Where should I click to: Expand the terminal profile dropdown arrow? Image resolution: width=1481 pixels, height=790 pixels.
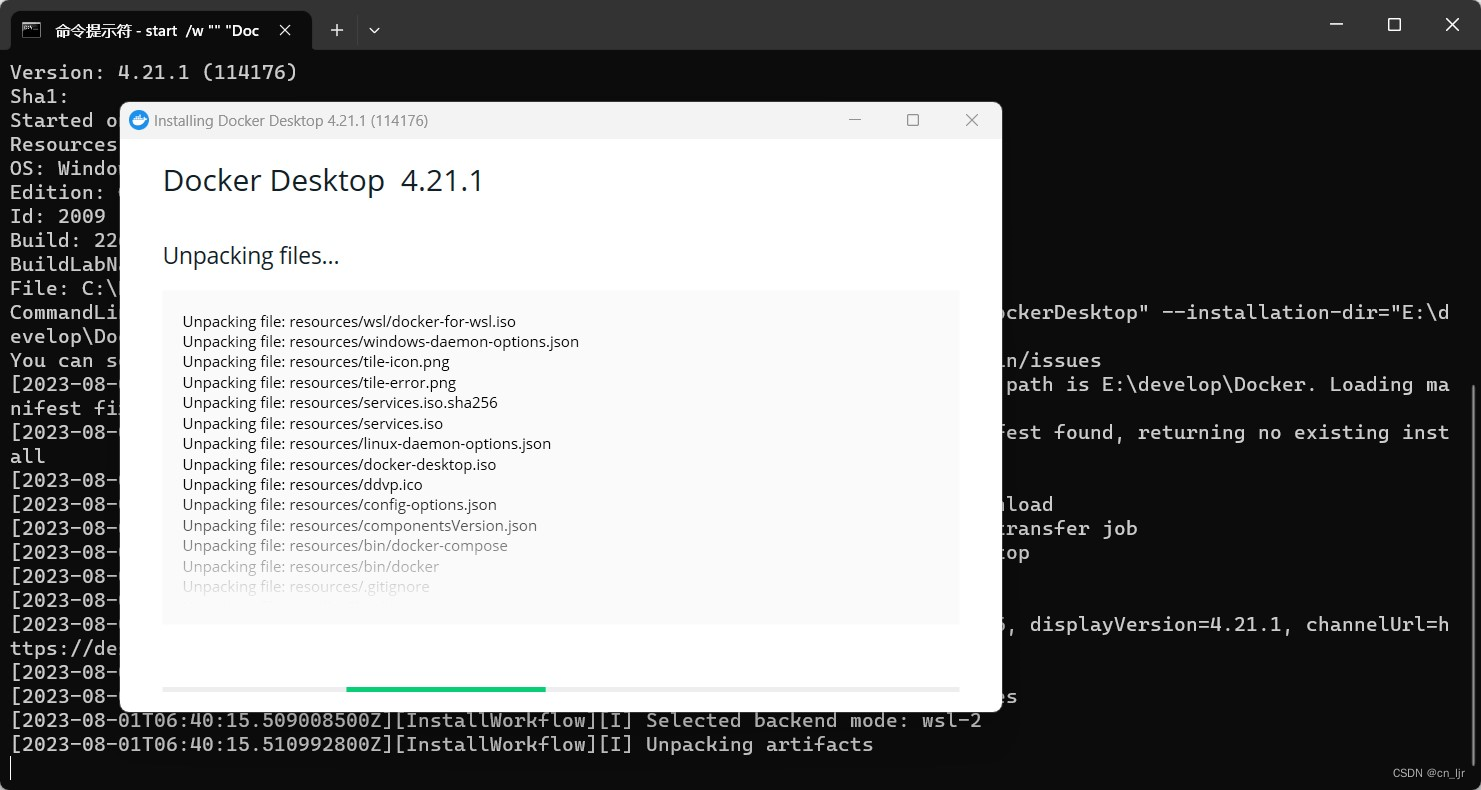click(374, 30)
